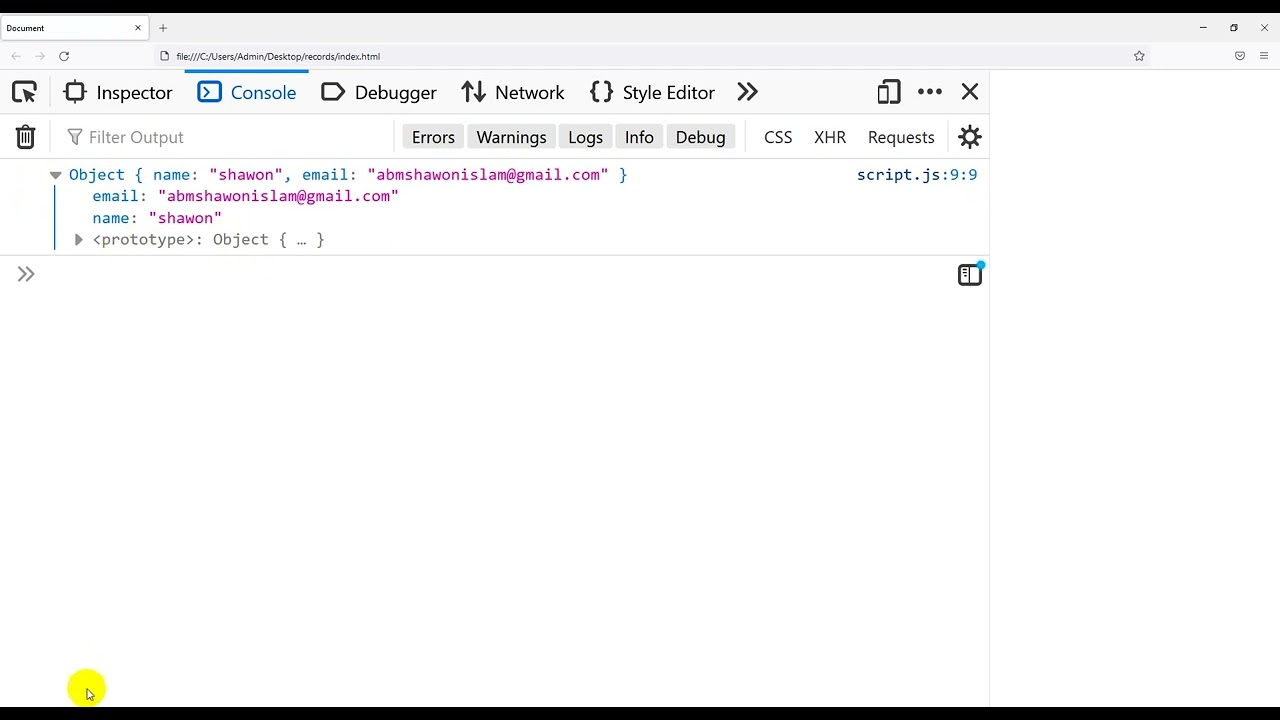This screenshot has width=1280, height=720.
Task: Switch to multi-line editor mode icon
Action: [x=970, y=274]
